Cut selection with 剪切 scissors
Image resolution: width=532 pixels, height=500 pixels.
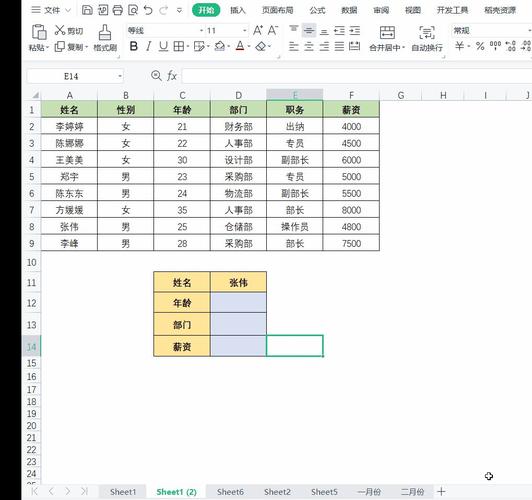(69, 31)
